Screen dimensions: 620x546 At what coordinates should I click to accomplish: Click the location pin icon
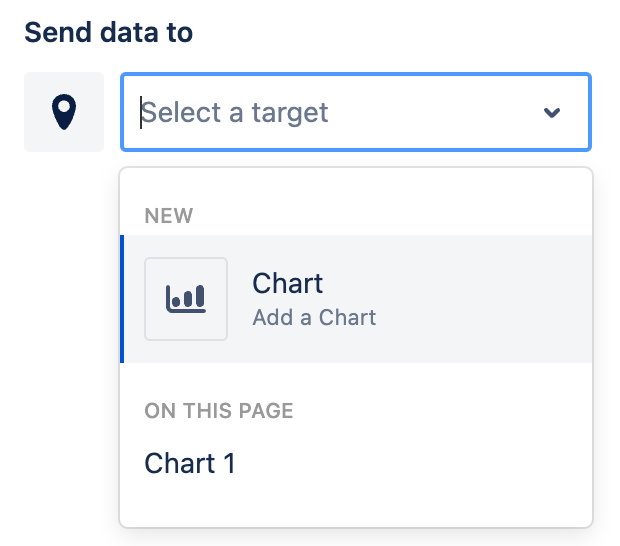[x=64, y=112]
